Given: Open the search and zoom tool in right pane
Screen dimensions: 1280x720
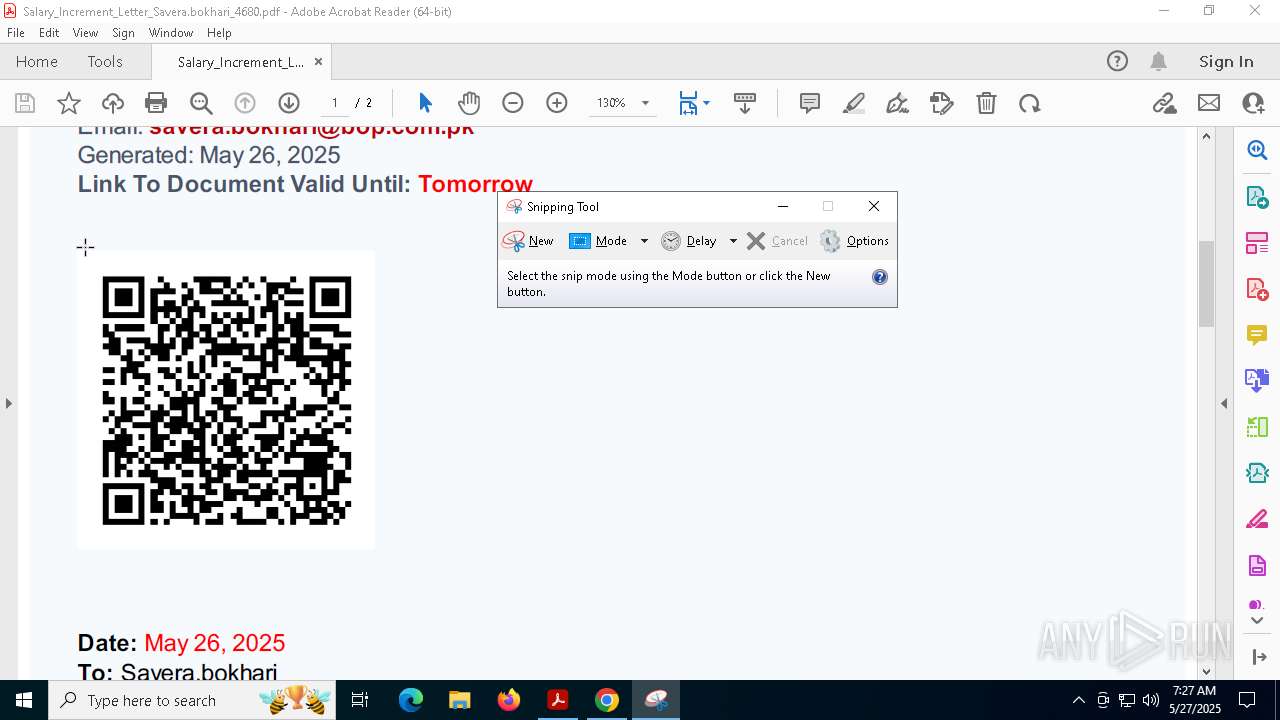Looking at the screenshot, I should [1257, 150].
